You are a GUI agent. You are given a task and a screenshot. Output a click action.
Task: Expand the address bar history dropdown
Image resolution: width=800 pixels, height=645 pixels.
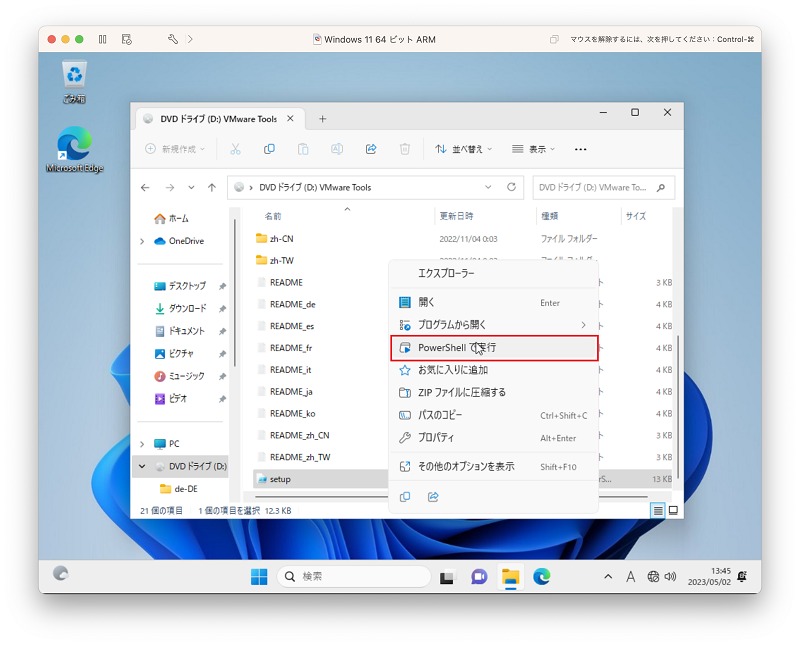(x=488, y=187)
